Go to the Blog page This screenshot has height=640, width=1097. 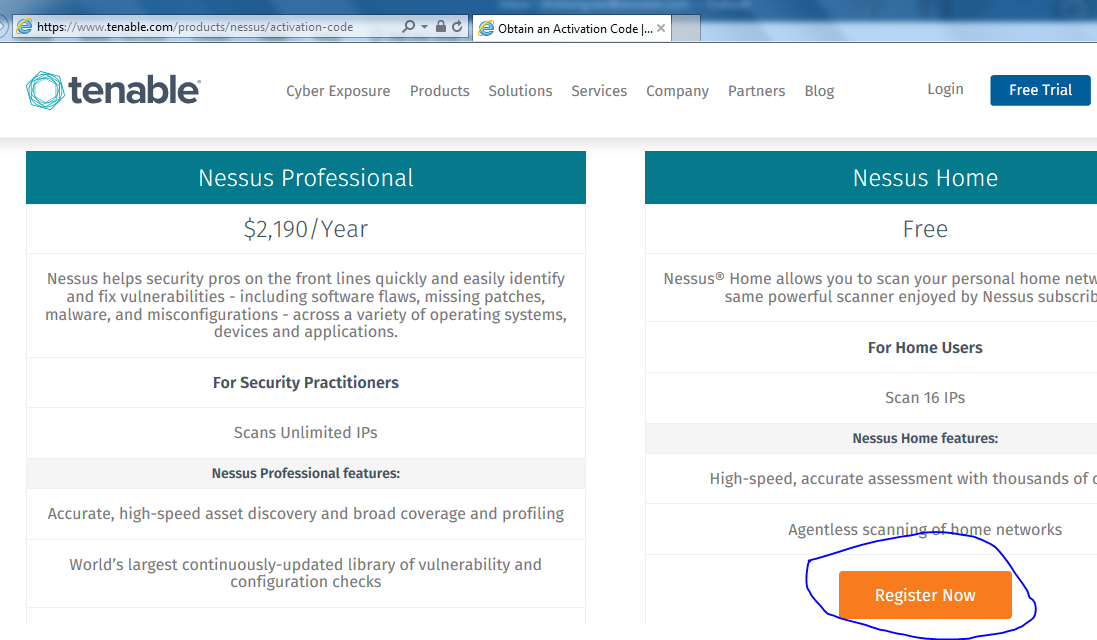pos(819,91)
